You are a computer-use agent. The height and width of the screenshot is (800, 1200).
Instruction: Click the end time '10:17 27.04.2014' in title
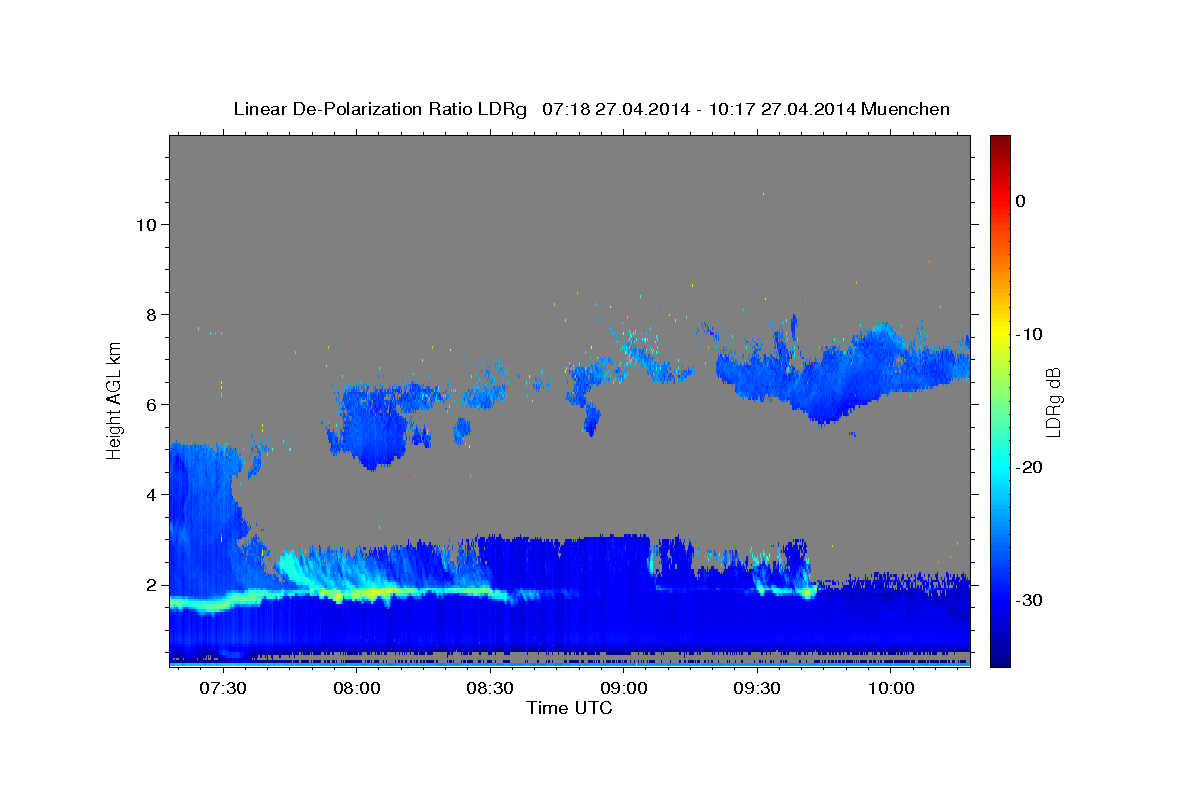coord(781,109)
